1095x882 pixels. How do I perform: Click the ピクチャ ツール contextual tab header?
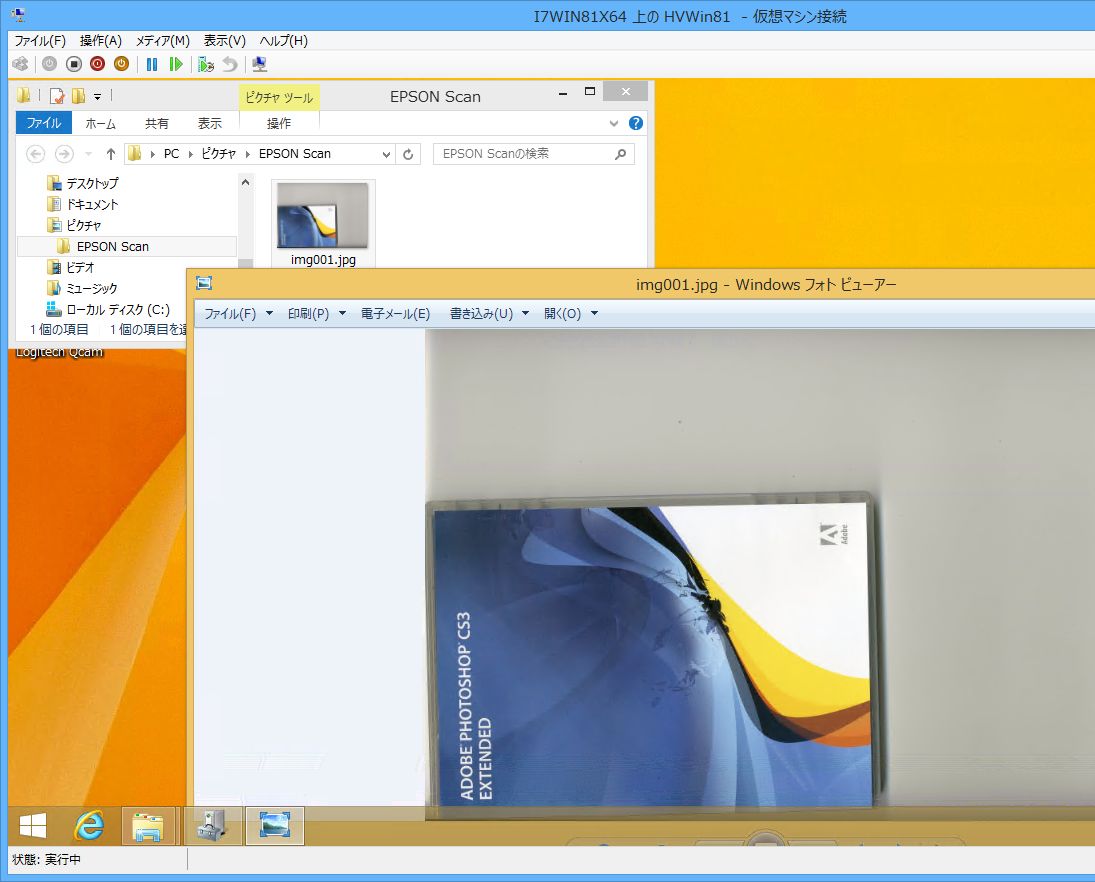(x=279, y=97)
